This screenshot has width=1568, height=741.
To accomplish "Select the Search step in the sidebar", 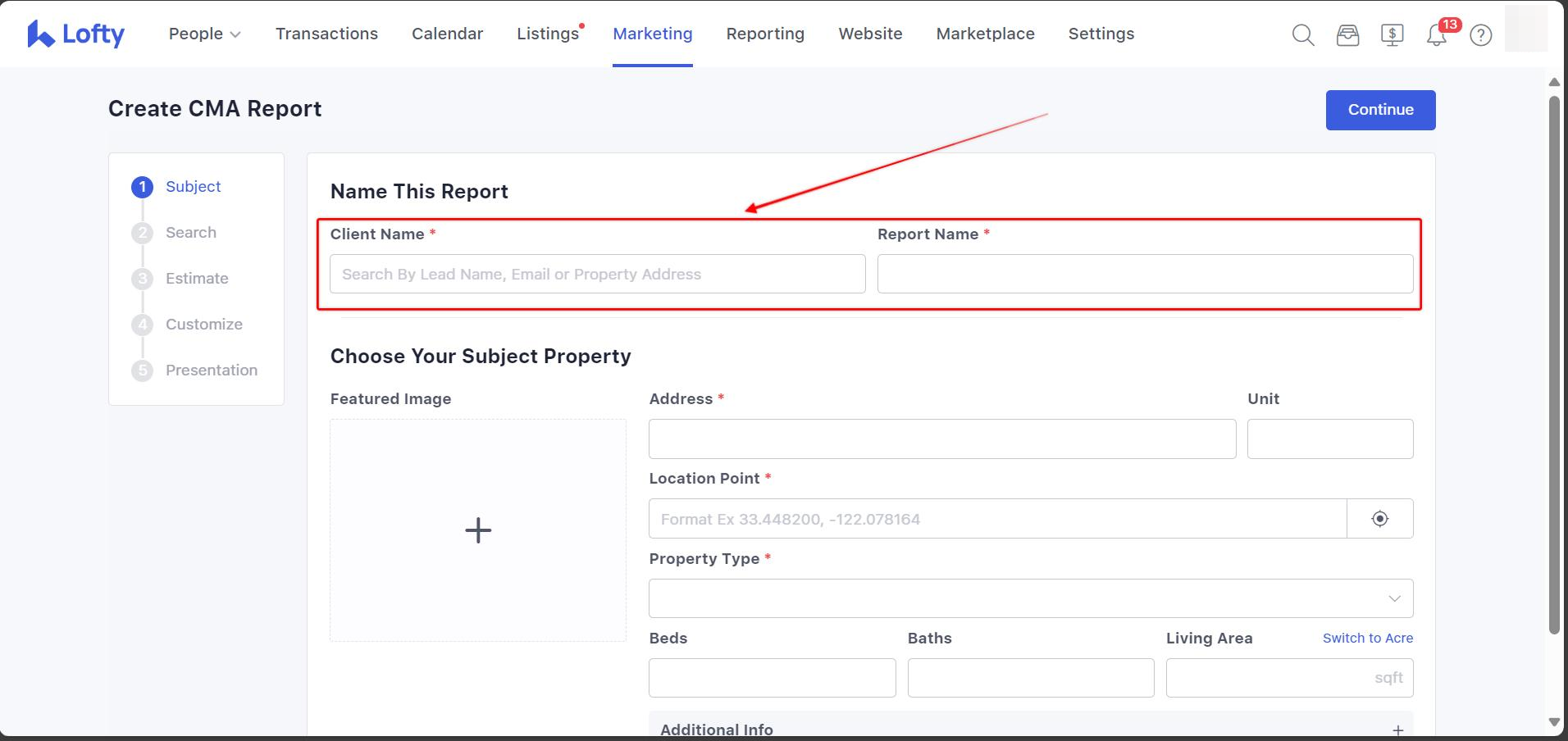I will pos(190,233).
